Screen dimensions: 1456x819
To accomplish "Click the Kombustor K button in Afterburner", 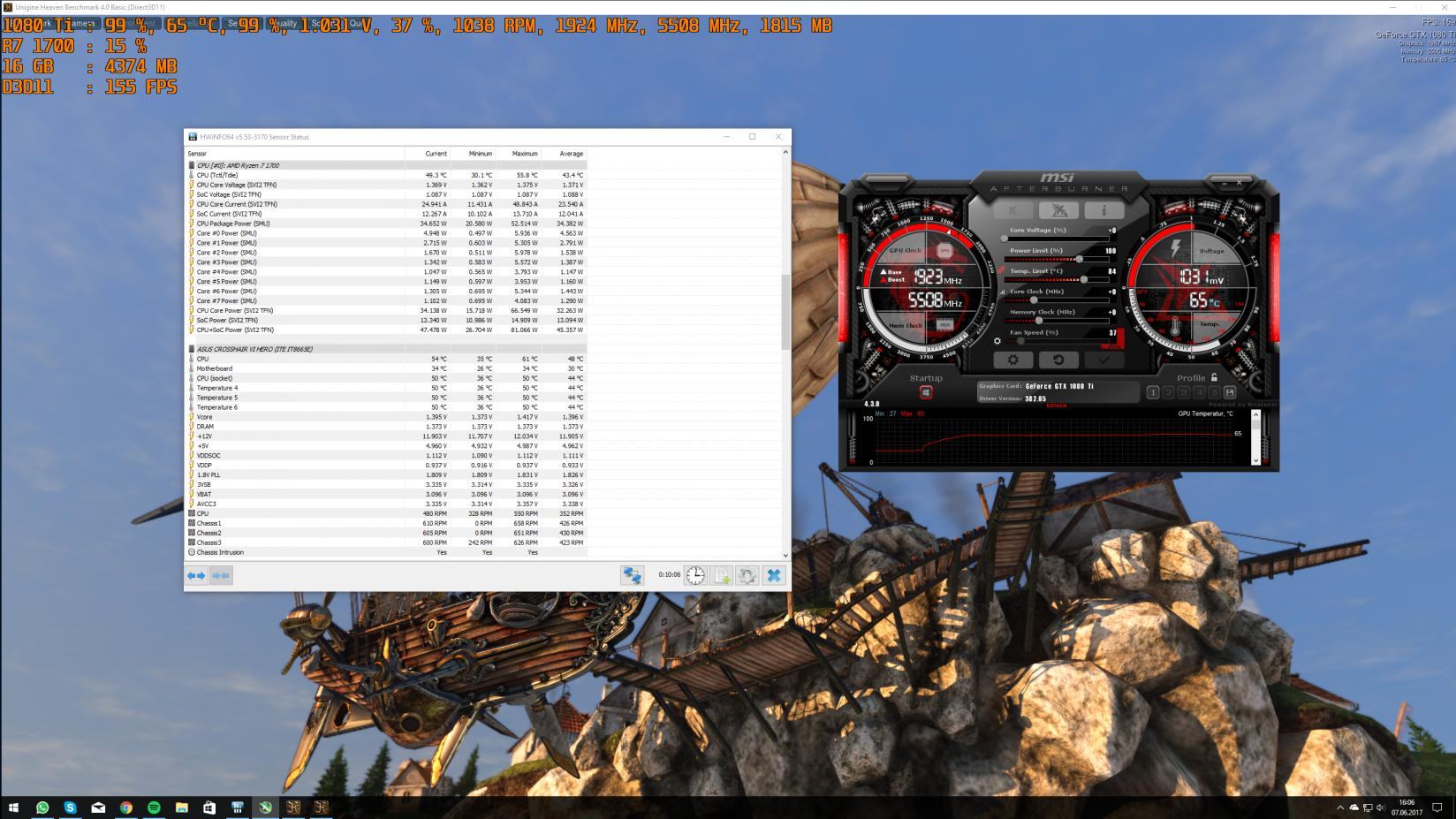I will click(x=1013, y=210).
